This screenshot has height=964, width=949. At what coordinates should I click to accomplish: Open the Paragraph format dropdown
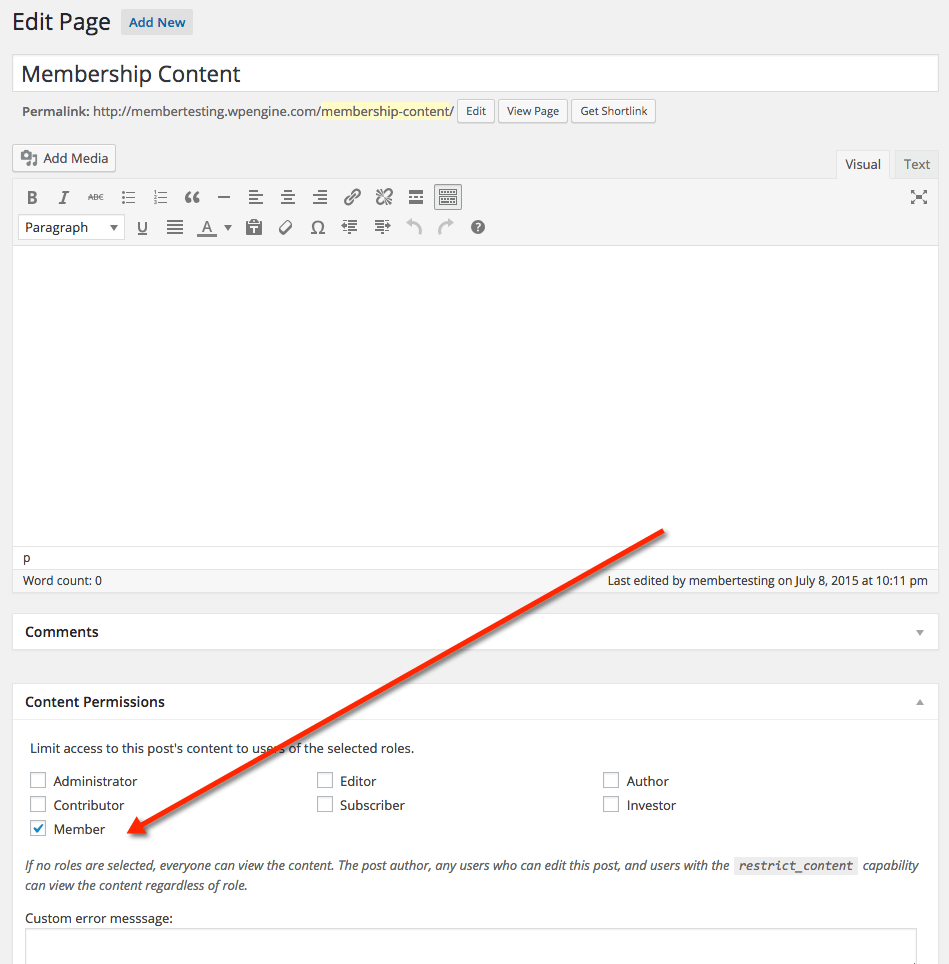71,228
